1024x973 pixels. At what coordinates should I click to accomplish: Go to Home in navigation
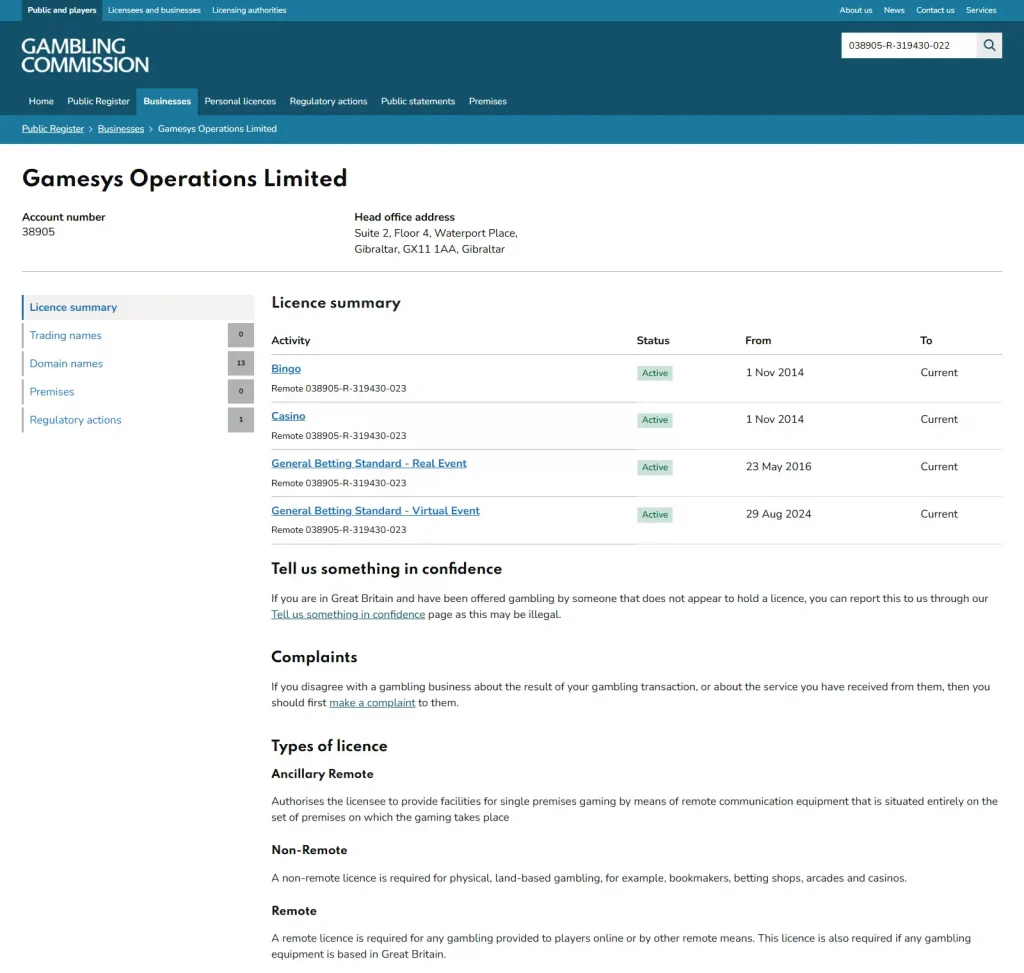tap(41, 101)
